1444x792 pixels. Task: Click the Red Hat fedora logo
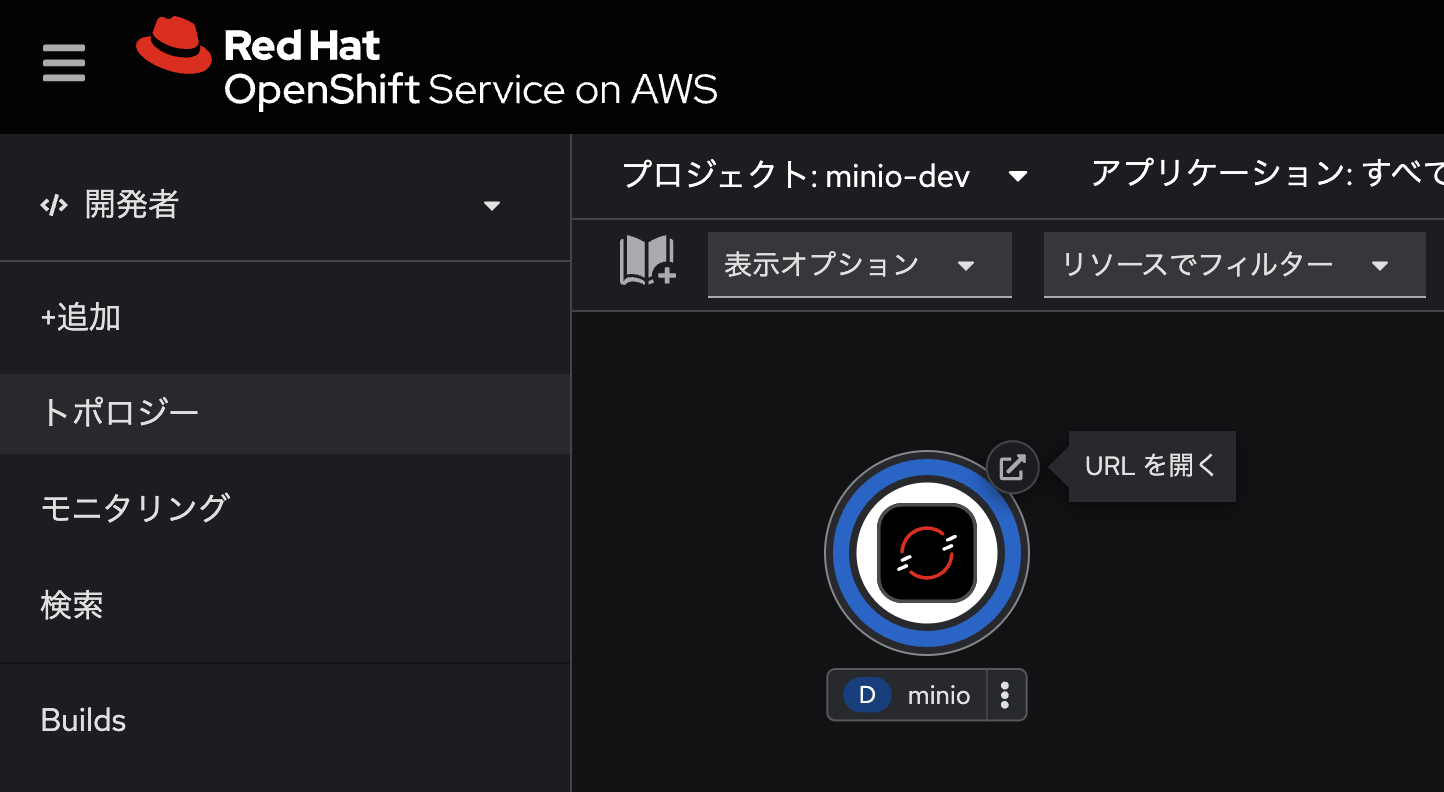[x=174, y=46]
